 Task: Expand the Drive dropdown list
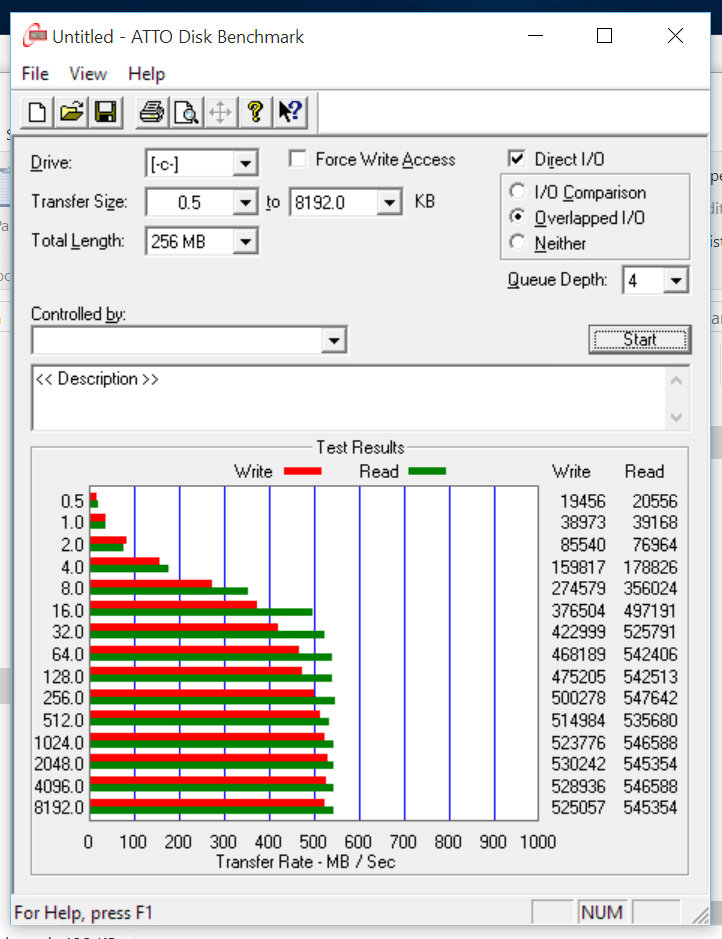tap(245, 163)
